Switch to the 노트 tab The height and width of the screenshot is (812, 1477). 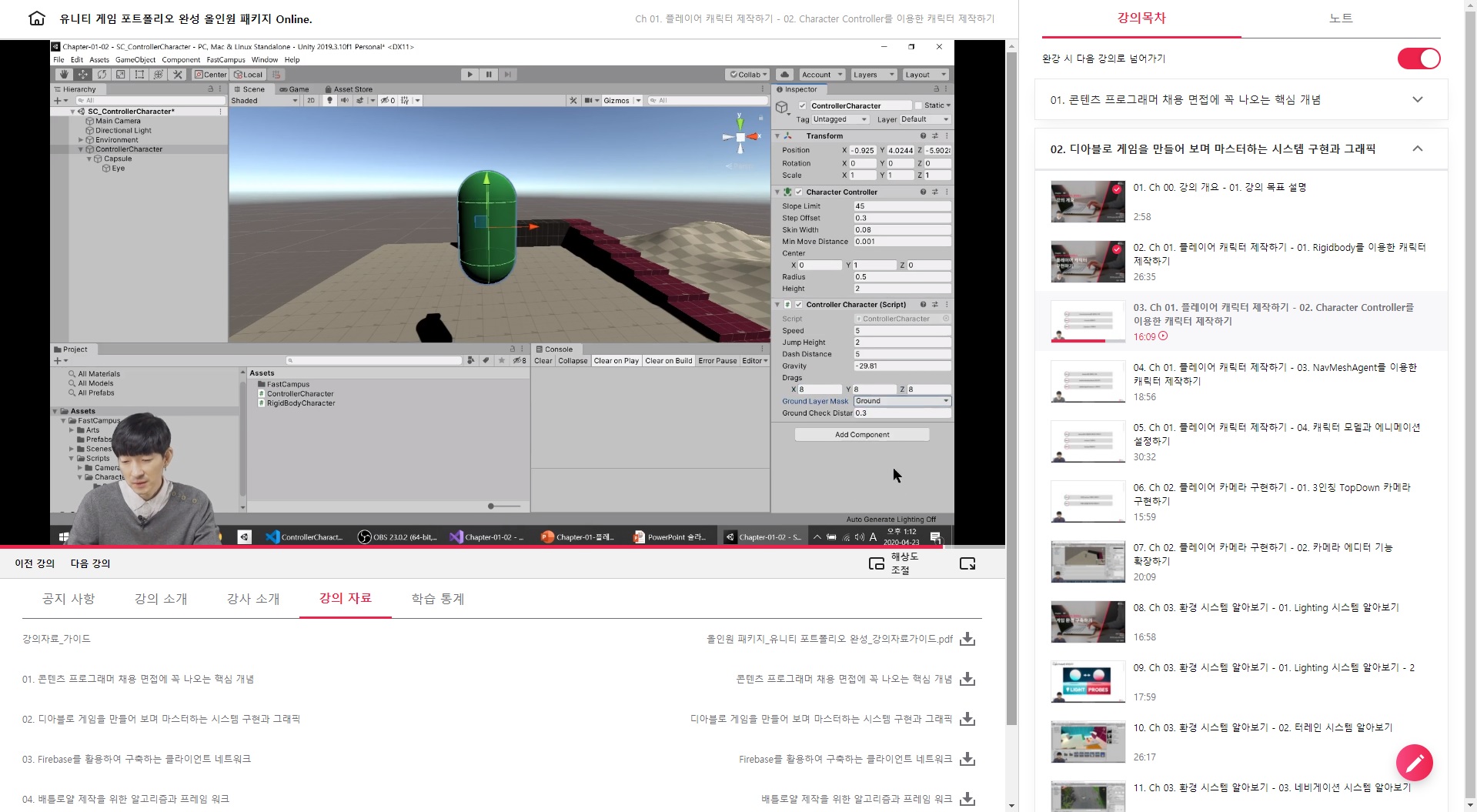1340,18
